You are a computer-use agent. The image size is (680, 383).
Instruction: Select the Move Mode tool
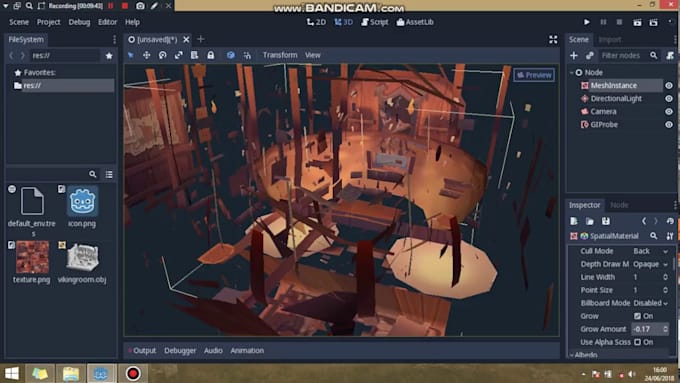click(x=147, y=55)
